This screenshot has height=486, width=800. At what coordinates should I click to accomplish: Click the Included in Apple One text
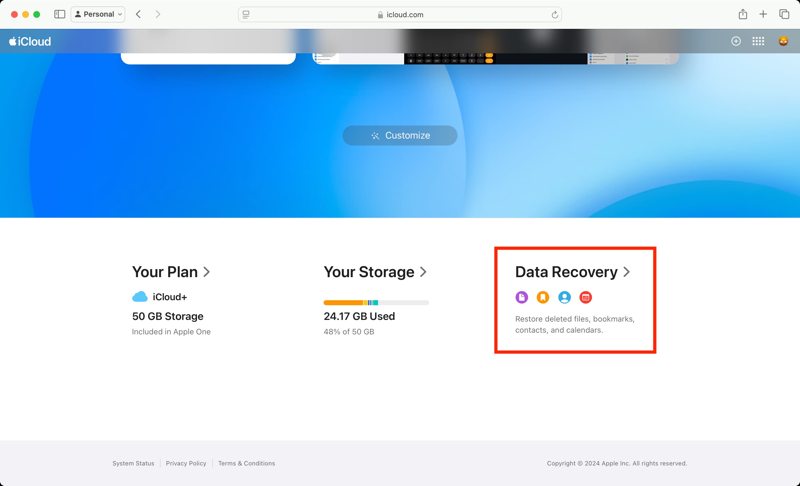(x=171, y=331)
